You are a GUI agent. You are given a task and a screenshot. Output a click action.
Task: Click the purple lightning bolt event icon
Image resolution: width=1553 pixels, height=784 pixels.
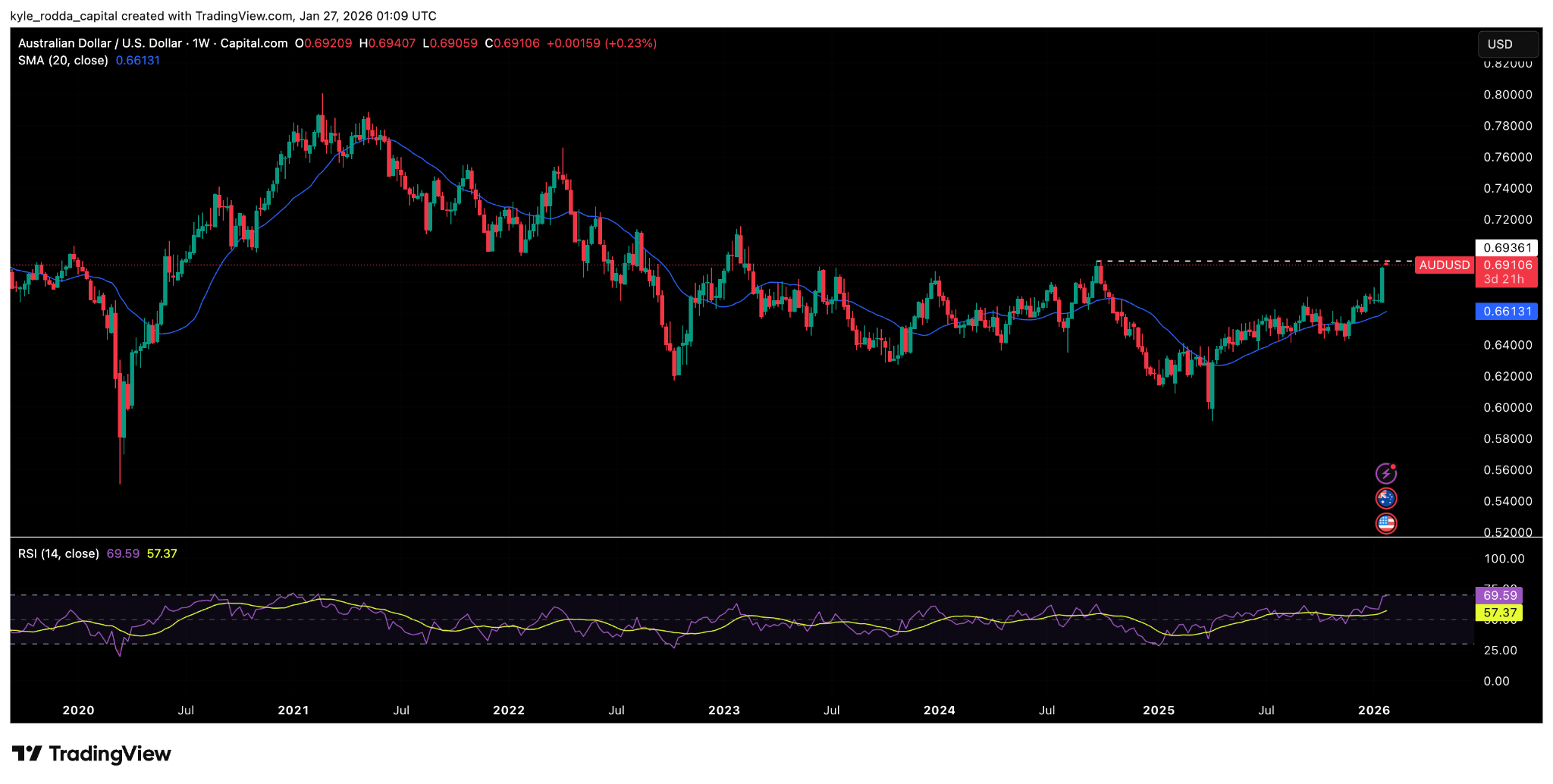pyautogui.click(x=1385, y=474)
